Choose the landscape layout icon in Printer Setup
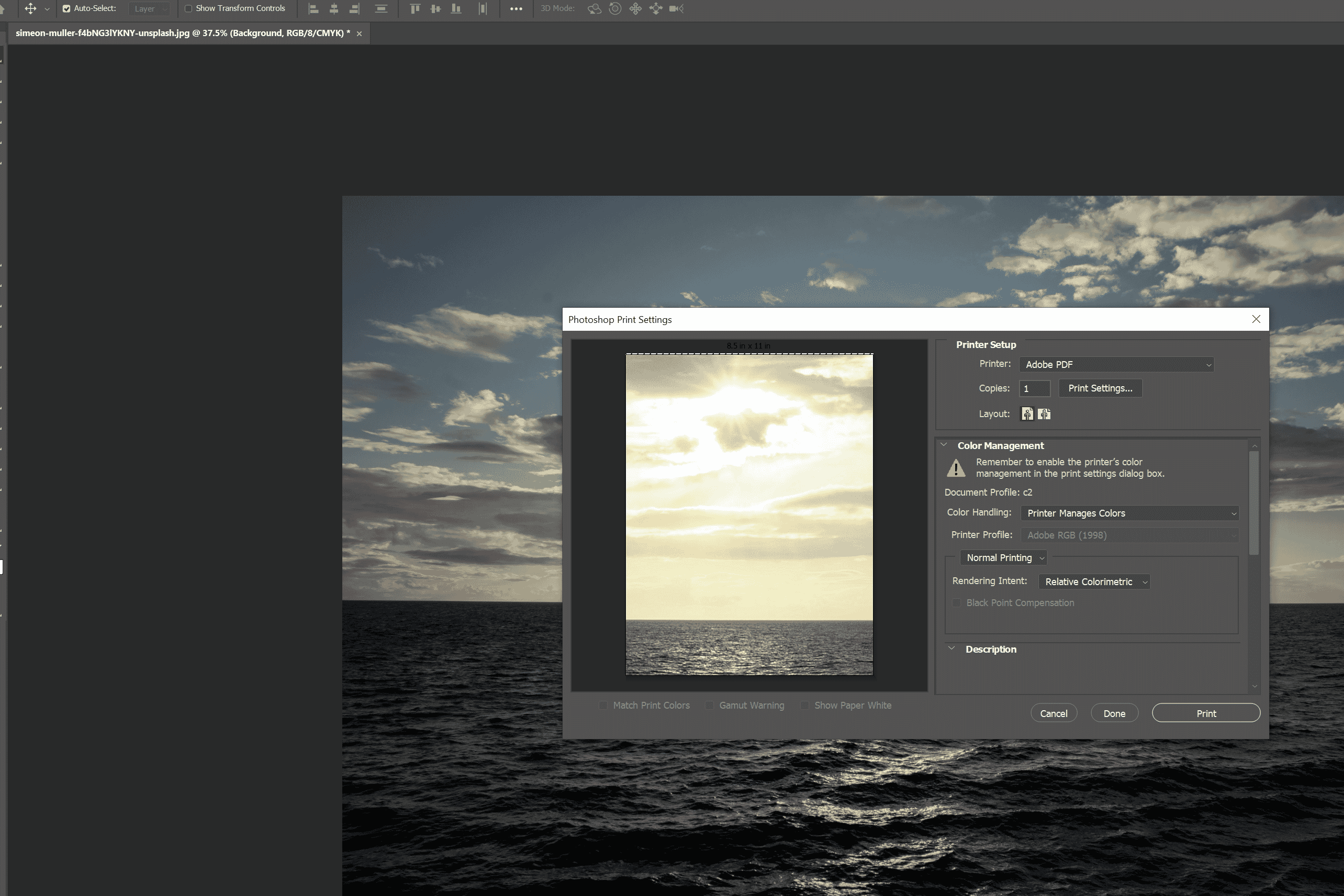 pyautogui.click(x=1044, y=413)
